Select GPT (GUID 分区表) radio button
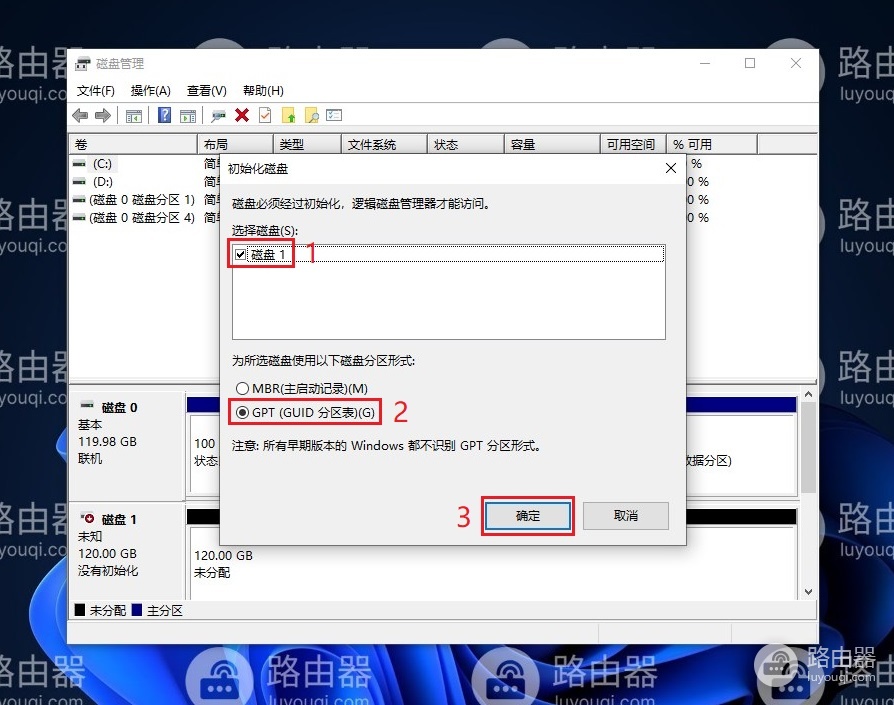Screen dimensions: 894x705 pyautogui.click(x=242, y=413)
